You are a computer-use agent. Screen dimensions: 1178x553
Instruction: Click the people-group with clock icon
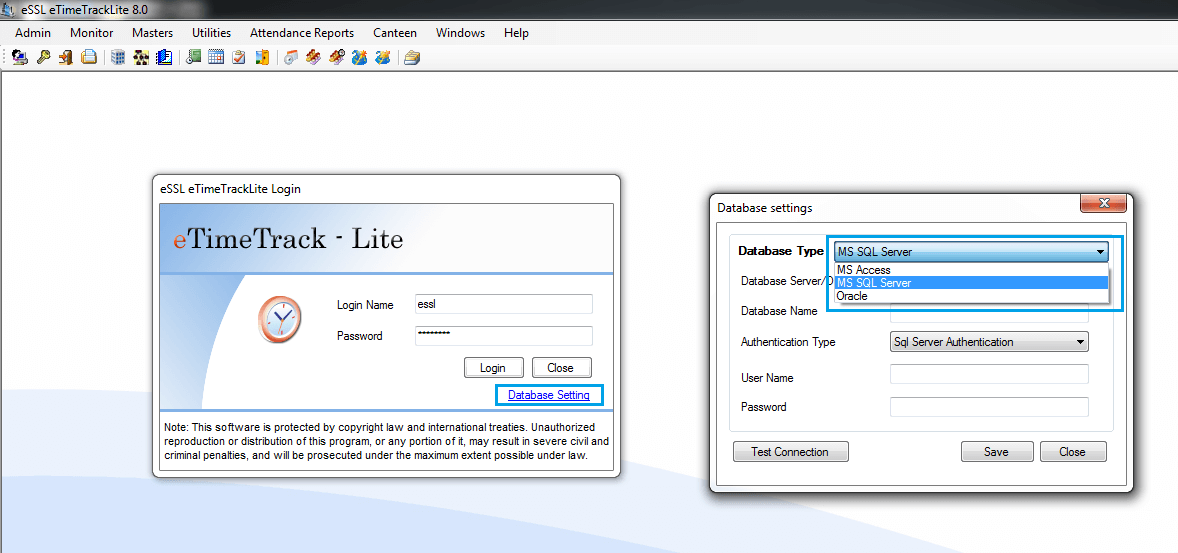(337, 57)
